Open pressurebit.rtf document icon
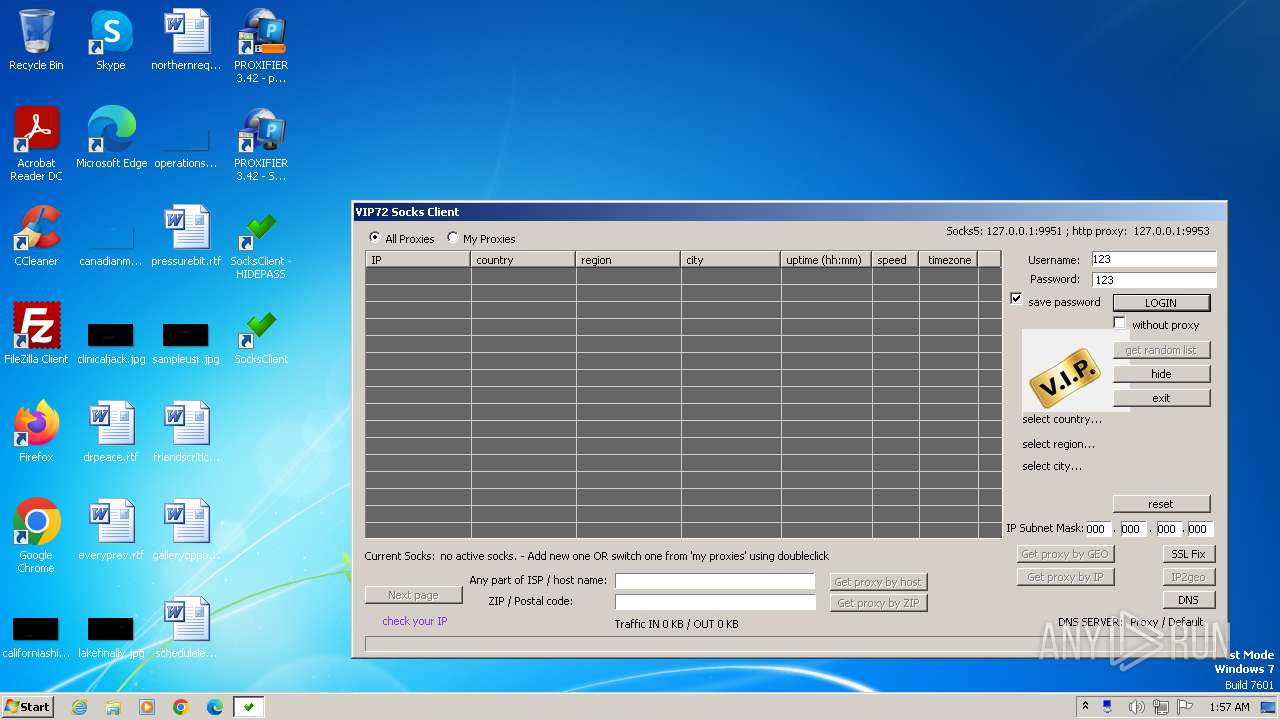Viewport: 1280px width, 720px height. 186,236
